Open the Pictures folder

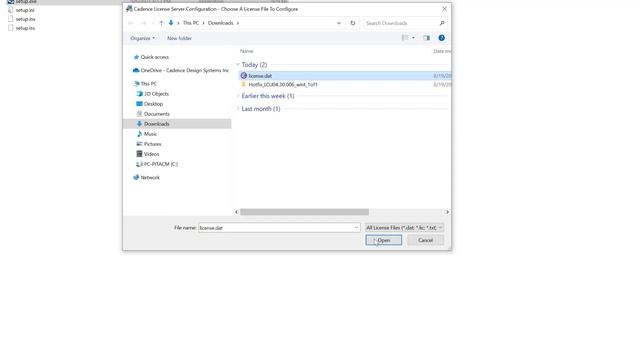click(152, 144)
